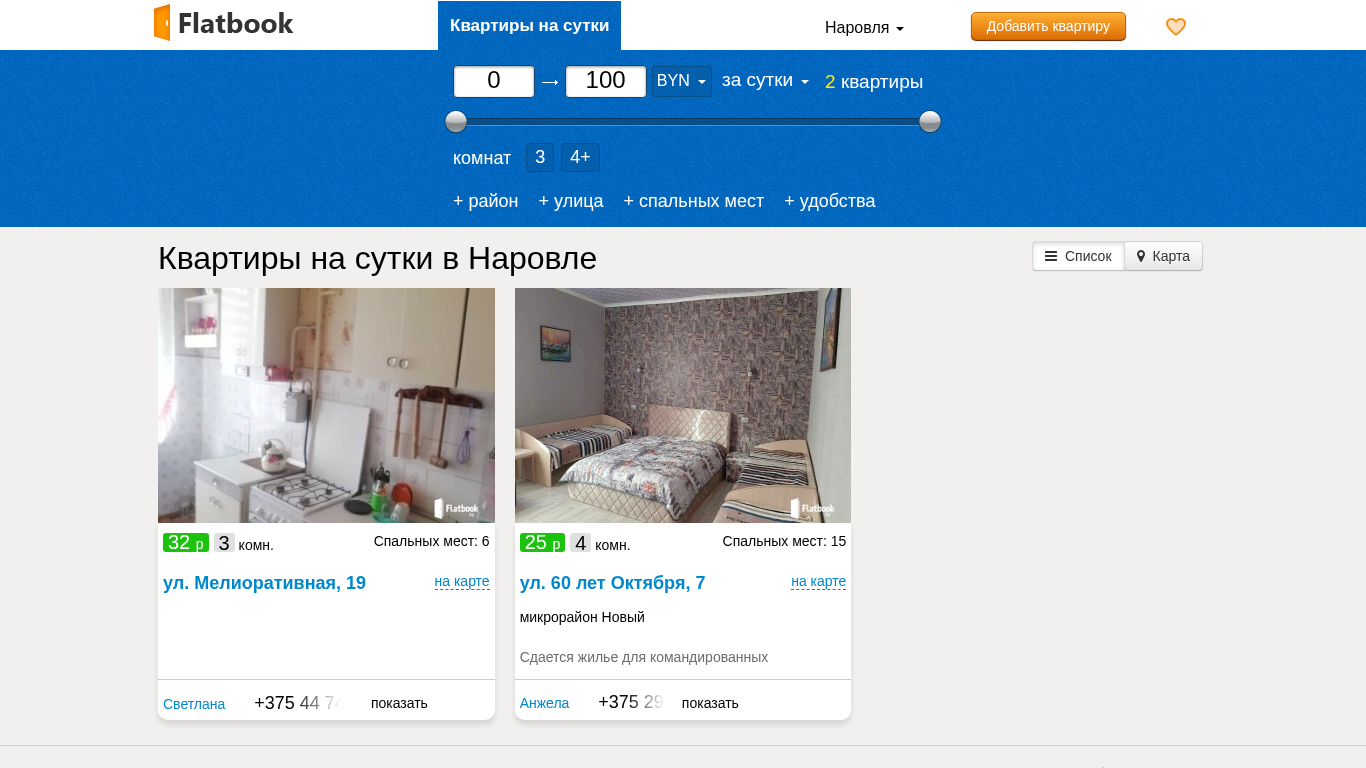
Task: Click the Добавить квартиру button
Action: click(1048, 27)
